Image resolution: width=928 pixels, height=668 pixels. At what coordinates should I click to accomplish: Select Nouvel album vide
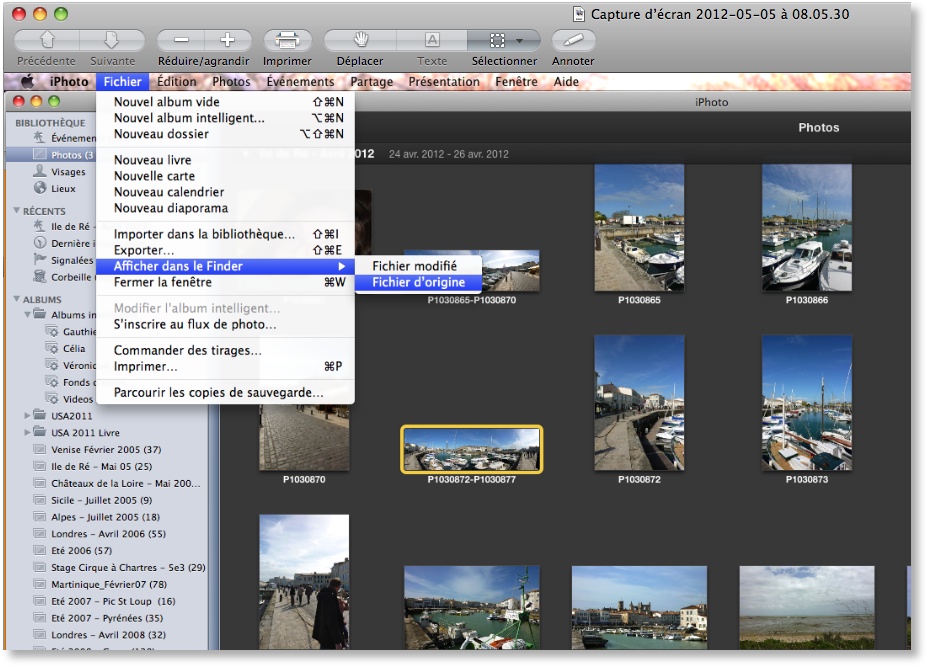coord(225,102)
